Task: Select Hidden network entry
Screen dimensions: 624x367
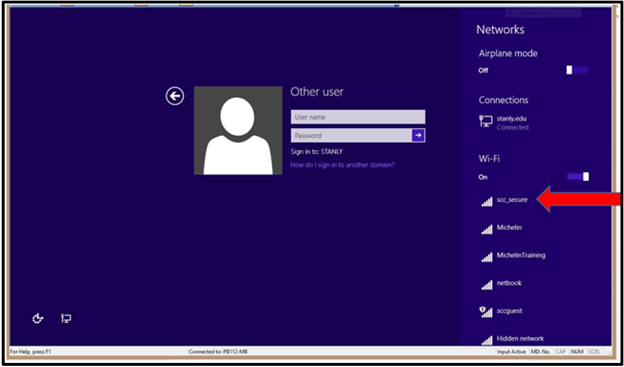Action: (x=520, y=338)
